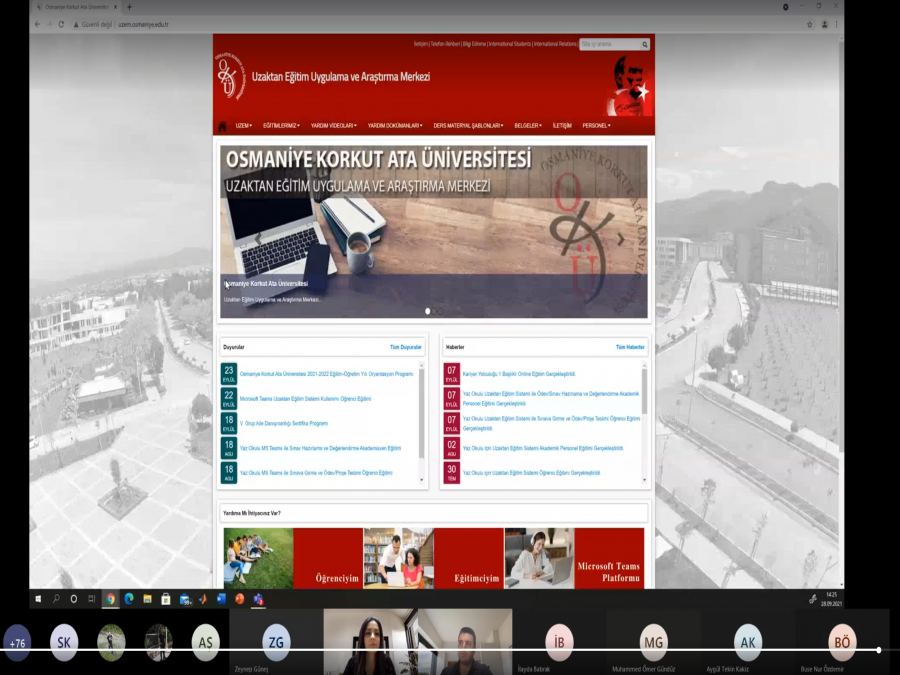Expand YARDIM DOKÜMANLARI menu
This screenshot has height=675, width=900.
point(395,126)
